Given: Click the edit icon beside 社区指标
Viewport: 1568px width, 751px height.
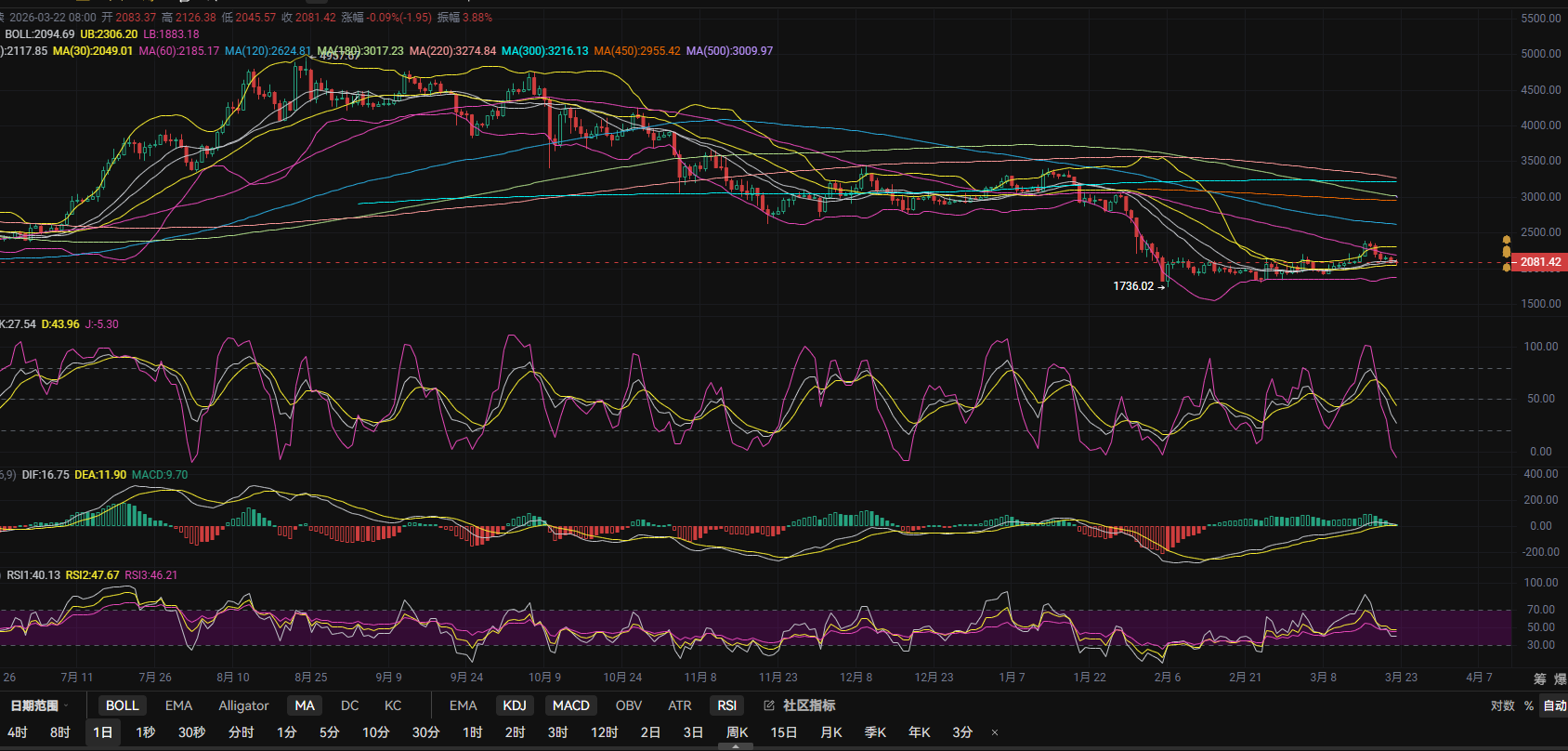Looking at the screenshot, I should (x=769, y=705).
